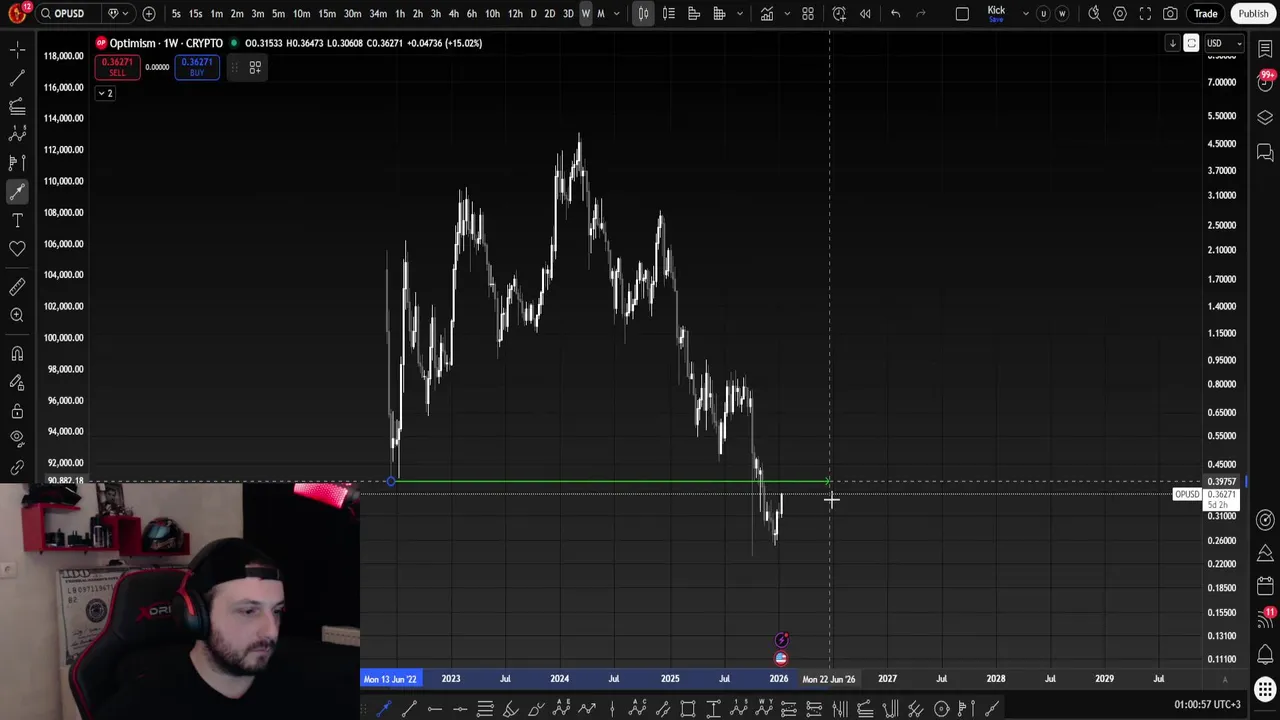Open the Fibonacci tools in left sidebar
This screenshot has height=720, width=1280.
click(x=17, y=105)
